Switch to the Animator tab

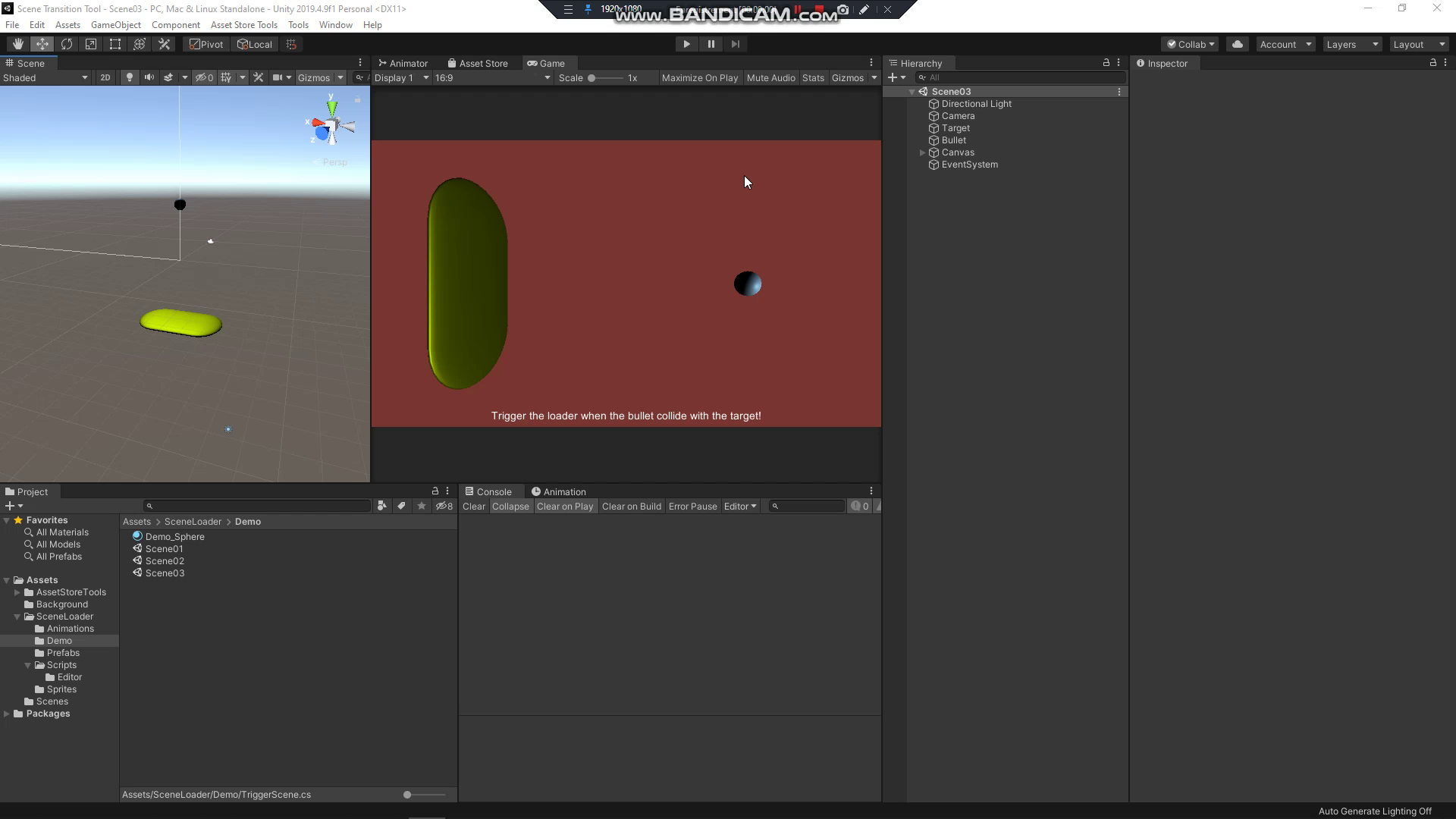pyautogui.click(x=403, y=63)
